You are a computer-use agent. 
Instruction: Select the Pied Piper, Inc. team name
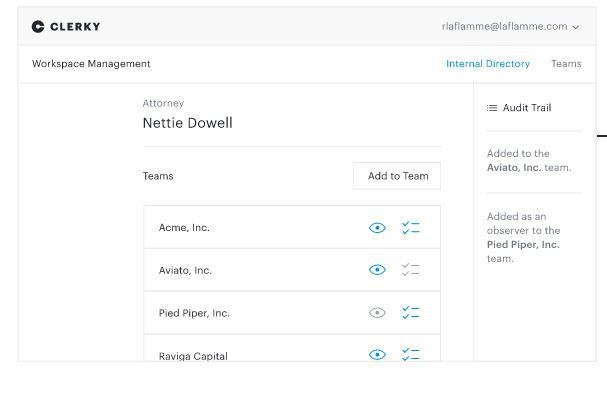[194, 313]
